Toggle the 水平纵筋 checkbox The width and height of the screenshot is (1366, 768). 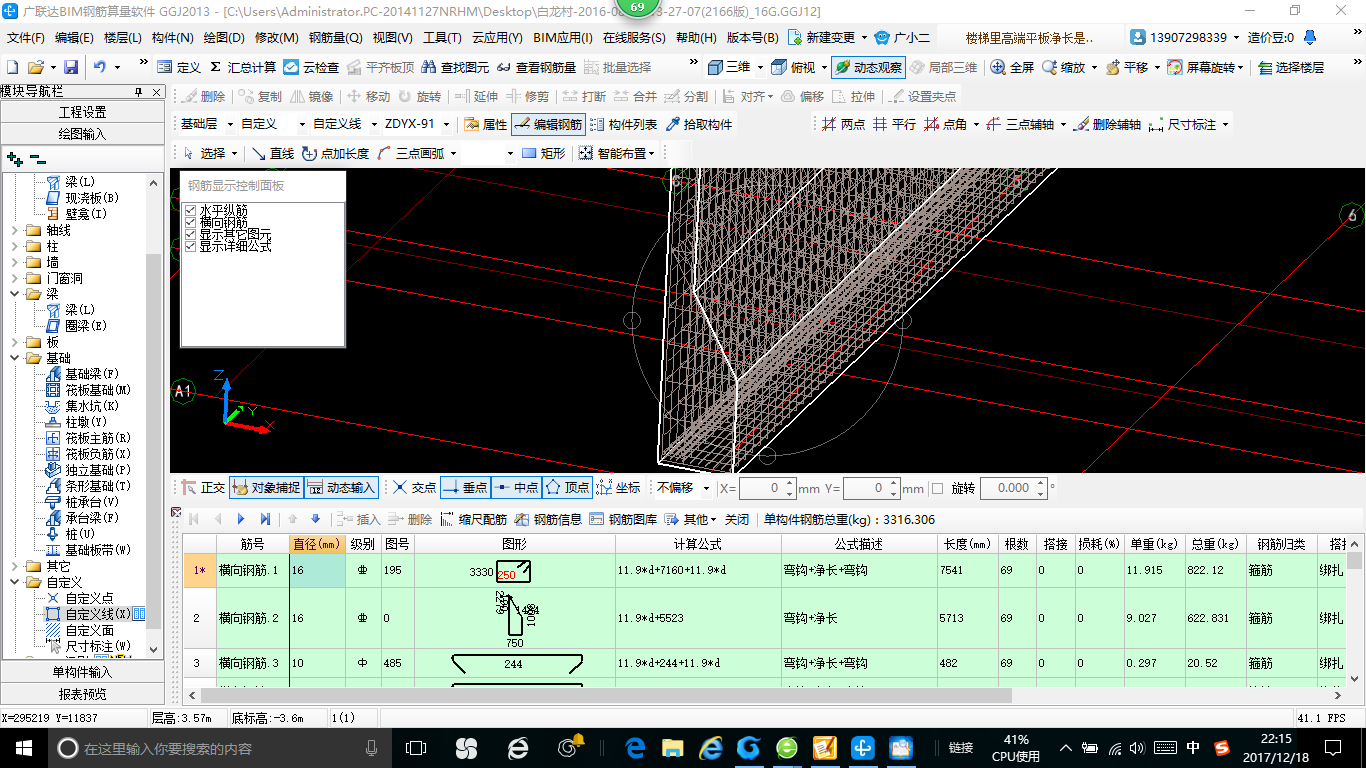191,210
